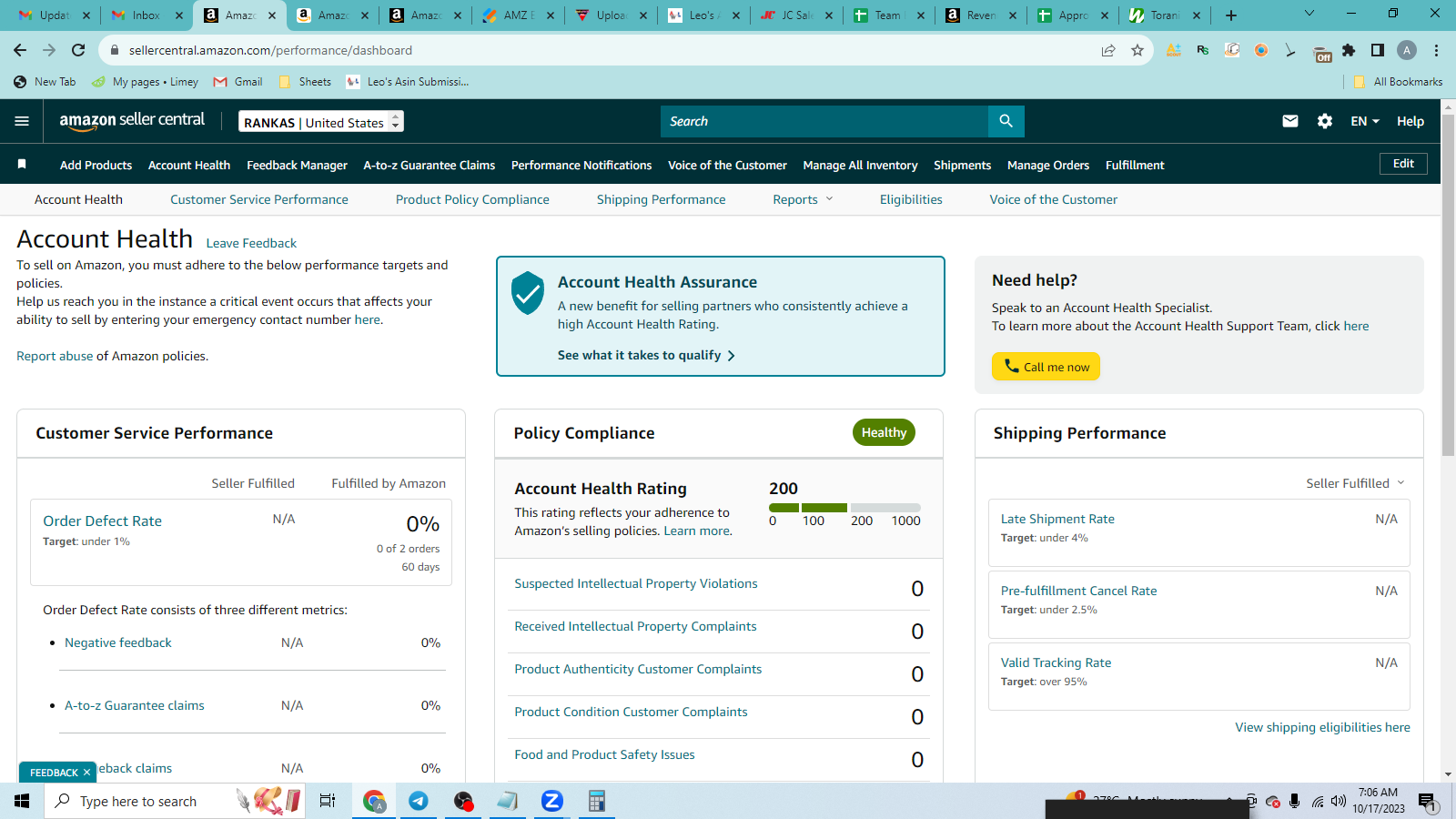Open the AMZScout extension icon
The image size is (1456, 819).
[1174, 50]
